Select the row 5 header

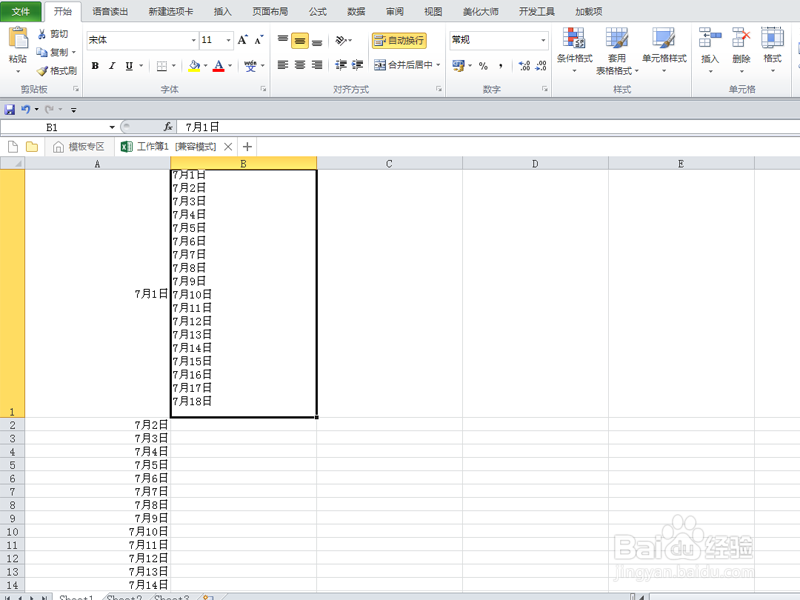coord(12,465)
